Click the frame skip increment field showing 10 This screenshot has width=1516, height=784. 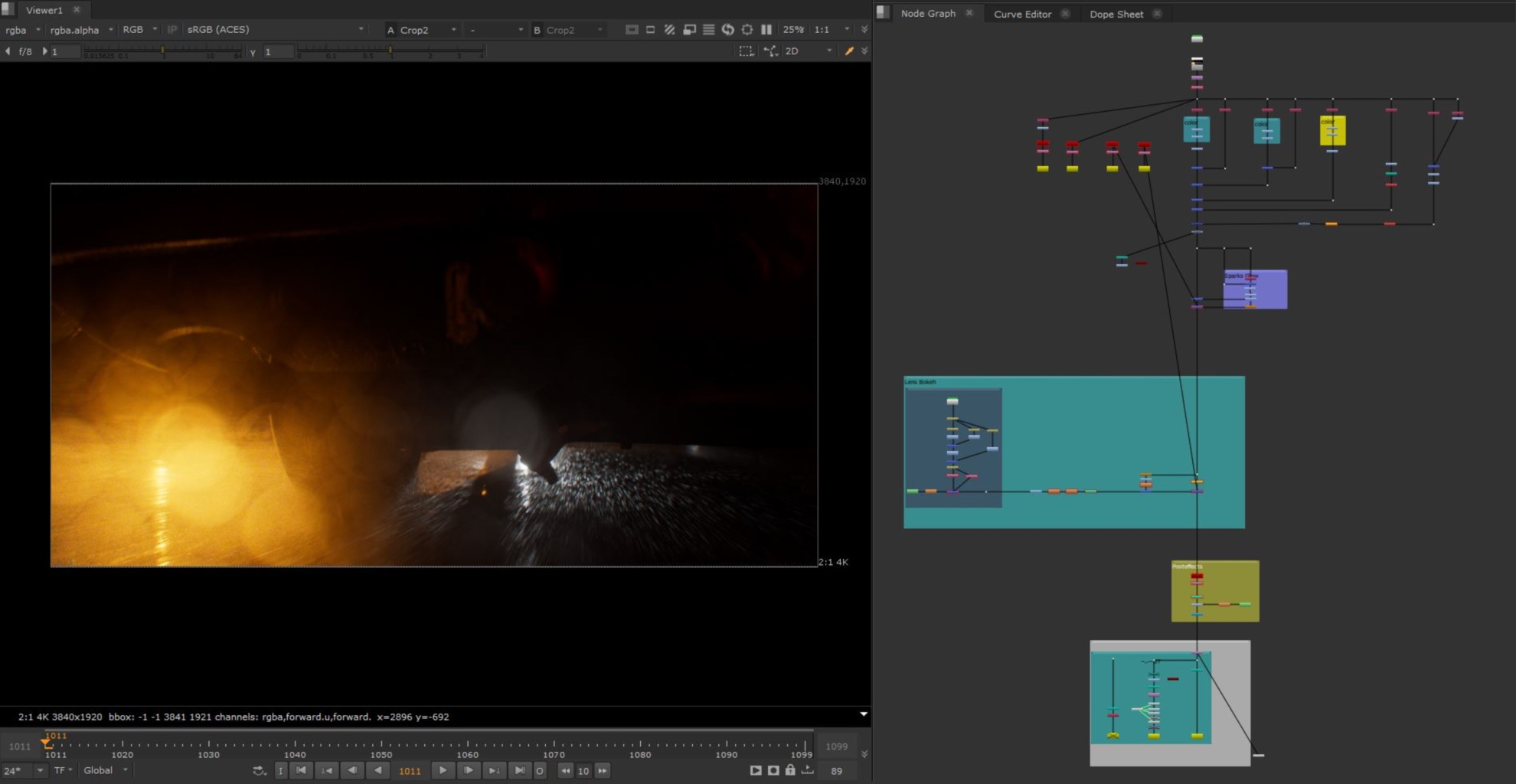click(x=583, y=771)
